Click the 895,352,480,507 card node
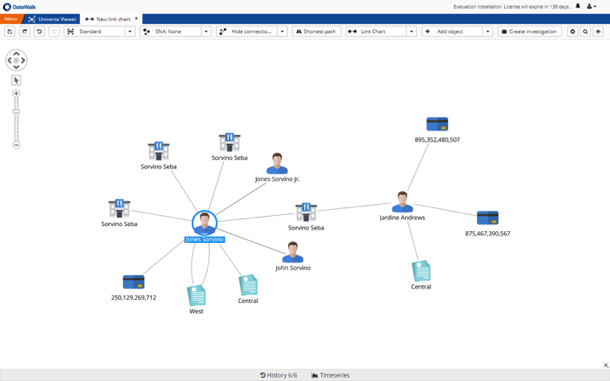 click(x=437, y=124)
